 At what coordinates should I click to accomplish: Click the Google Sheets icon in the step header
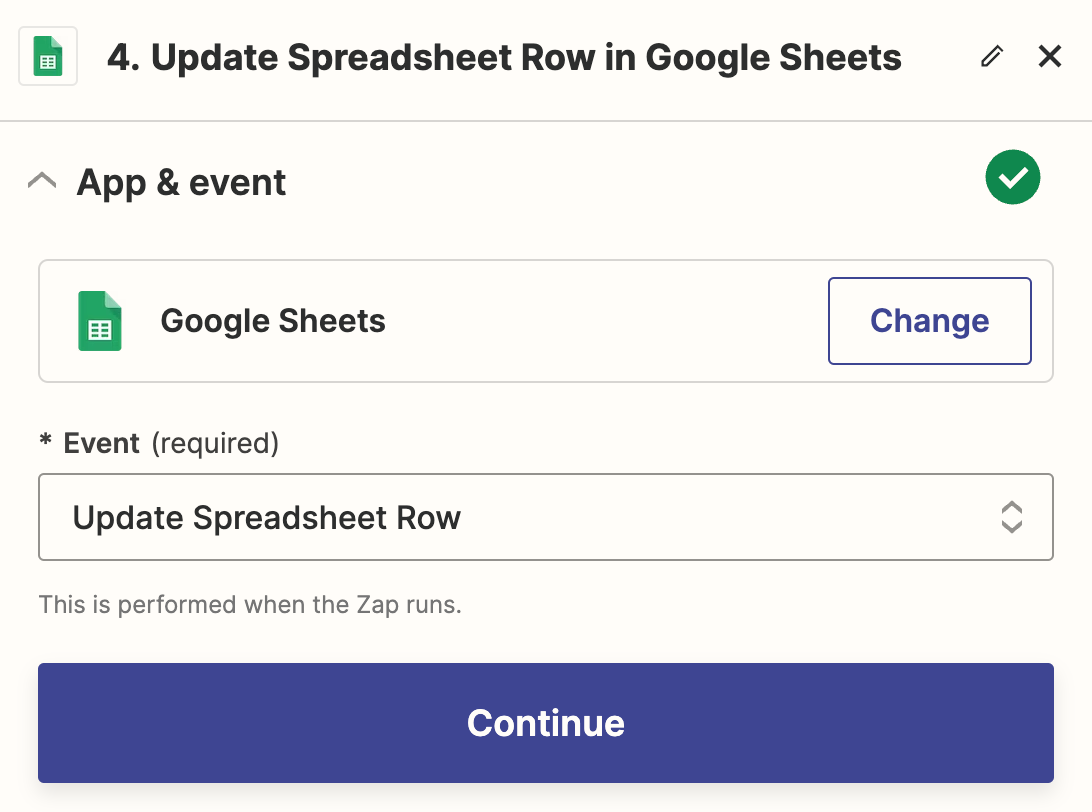coord(48,57)
